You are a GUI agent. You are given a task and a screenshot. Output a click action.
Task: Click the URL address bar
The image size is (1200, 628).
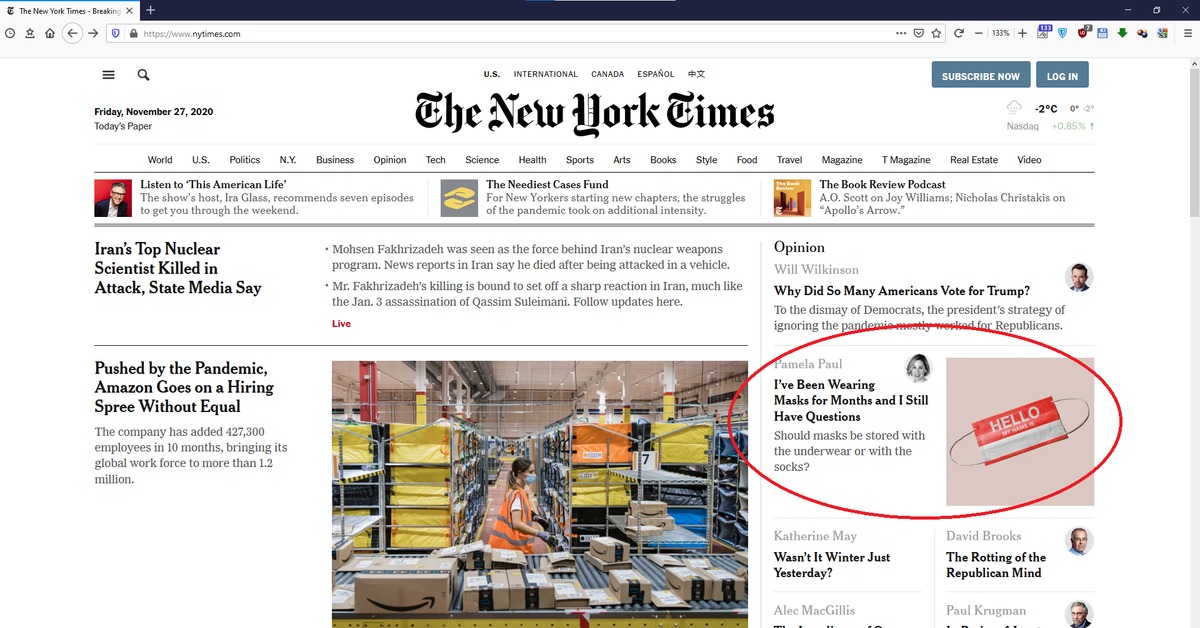coord(500,33)
